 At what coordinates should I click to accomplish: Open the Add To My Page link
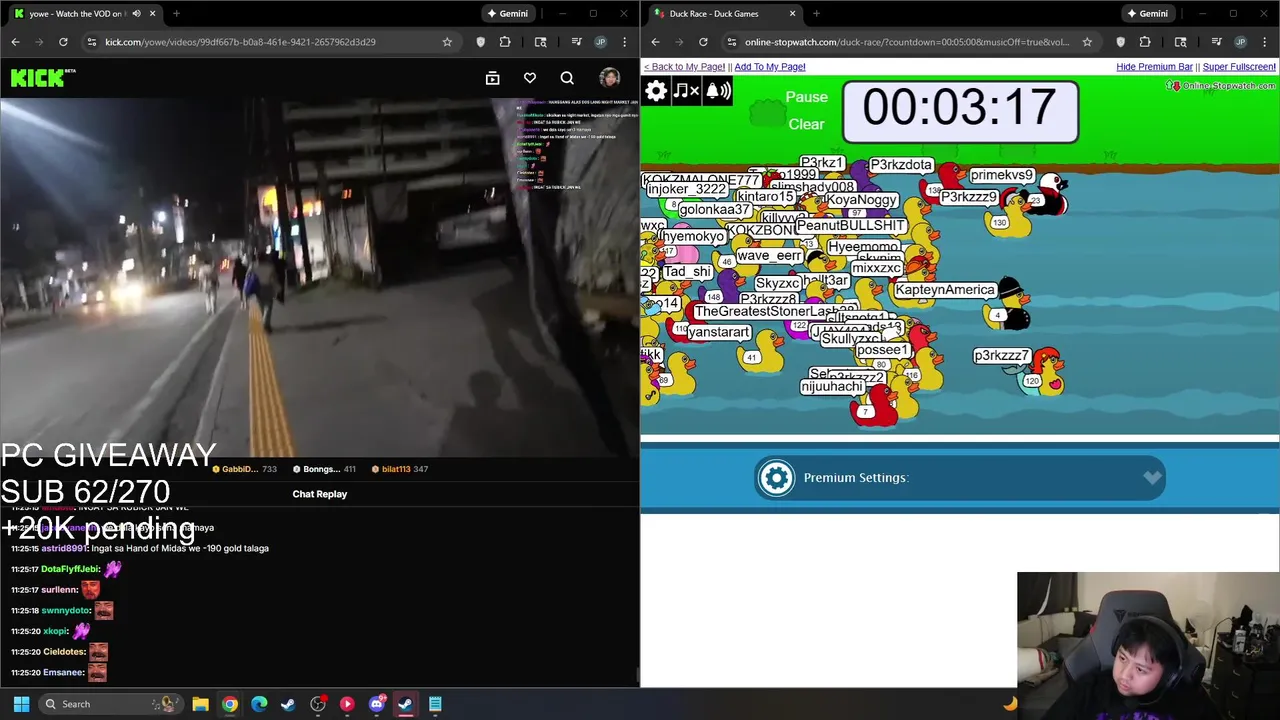point(770,67)
